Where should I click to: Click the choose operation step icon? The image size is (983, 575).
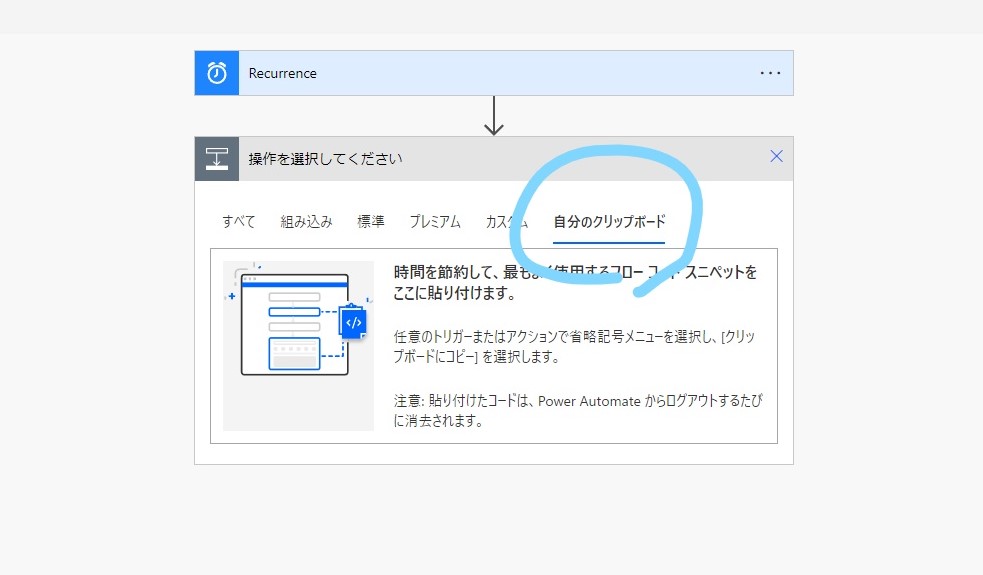click(217, 159)
